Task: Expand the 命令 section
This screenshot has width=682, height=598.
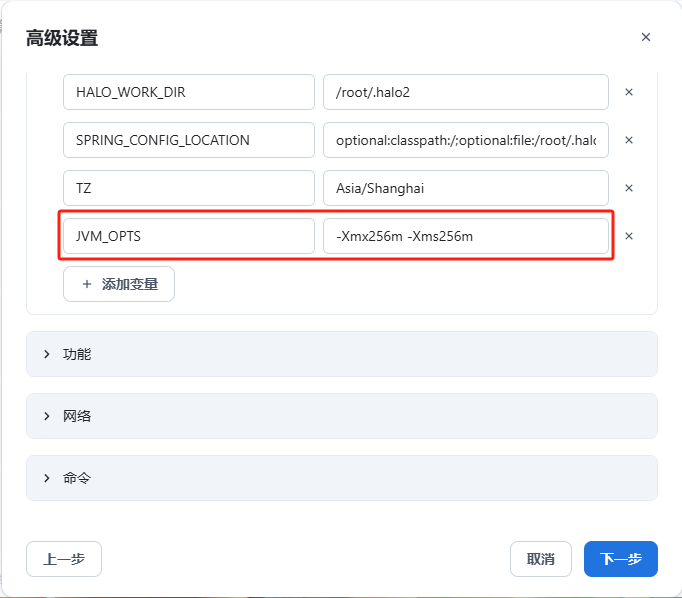Action: pos(342,478)
